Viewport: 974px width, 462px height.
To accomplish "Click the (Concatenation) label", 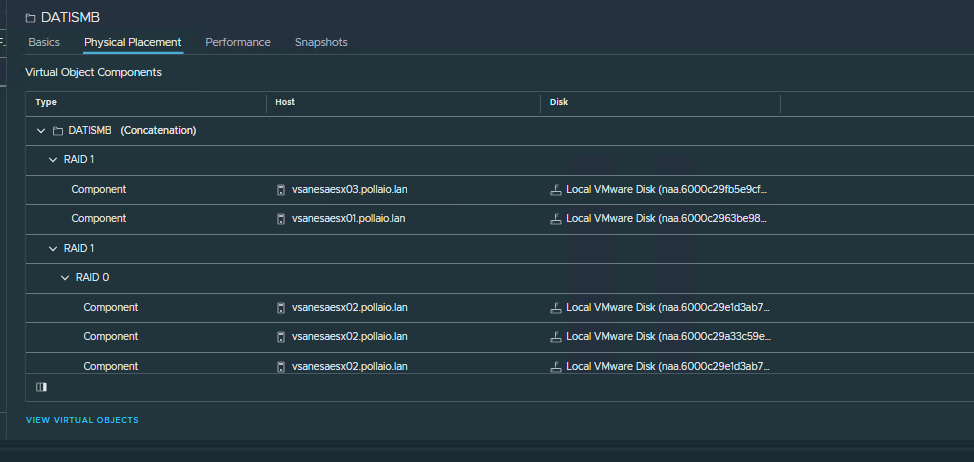I will 158,131.
